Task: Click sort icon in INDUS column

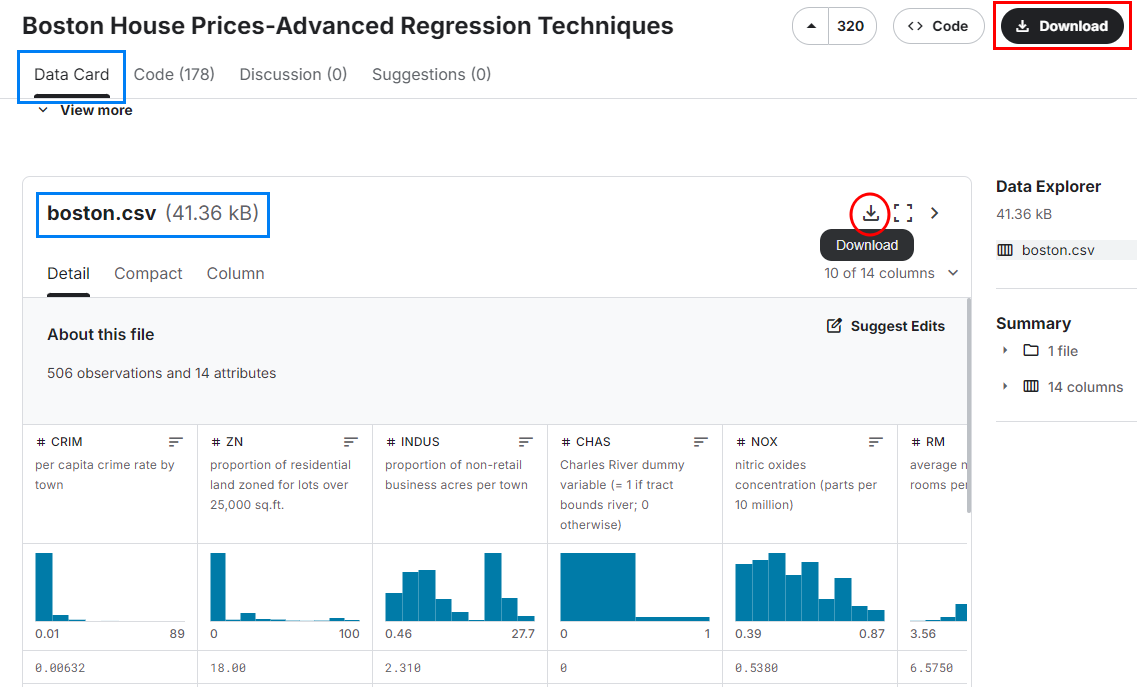Action: pyautogui.click(x=526, y=442)
